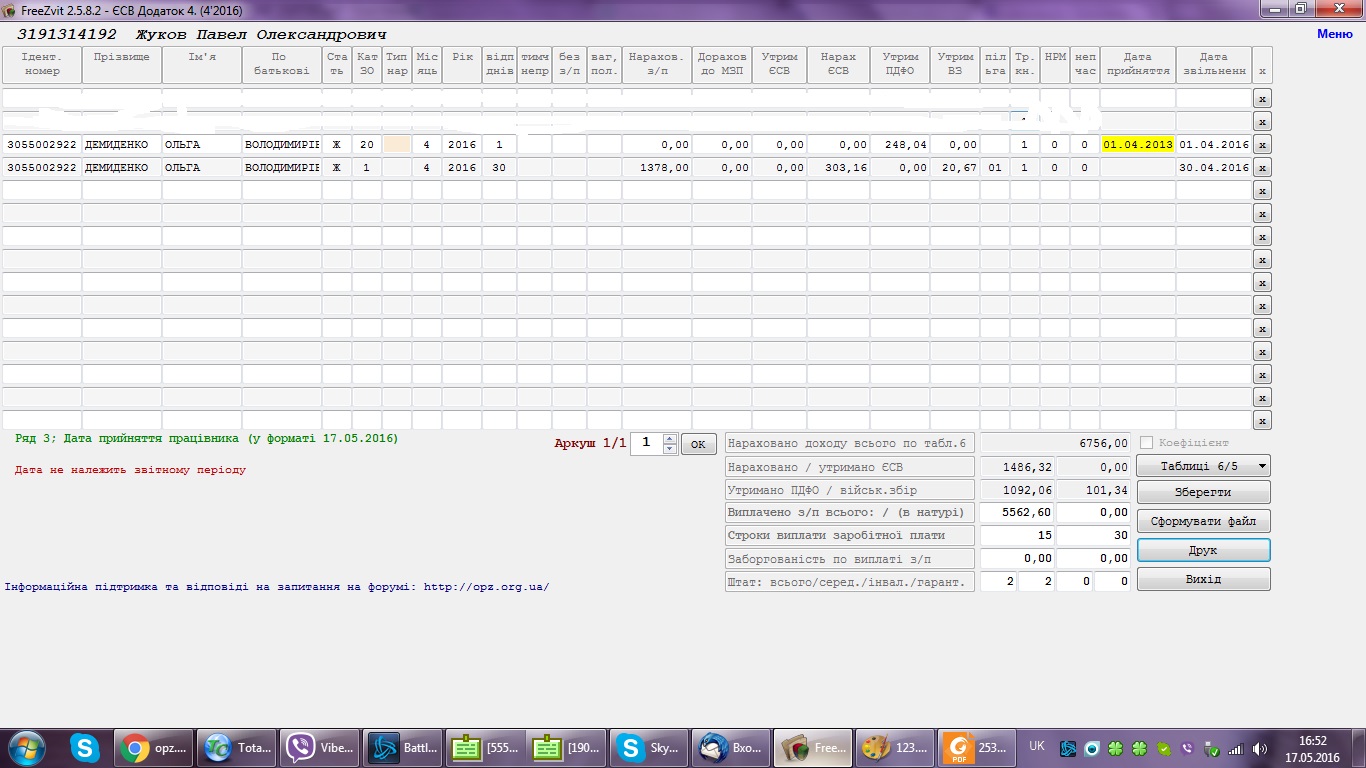The height and width of the screenshot is (768, 1366).
Task: Select the yellow highlighted date cell 01.04.2013
Action: pos(1137,145)
